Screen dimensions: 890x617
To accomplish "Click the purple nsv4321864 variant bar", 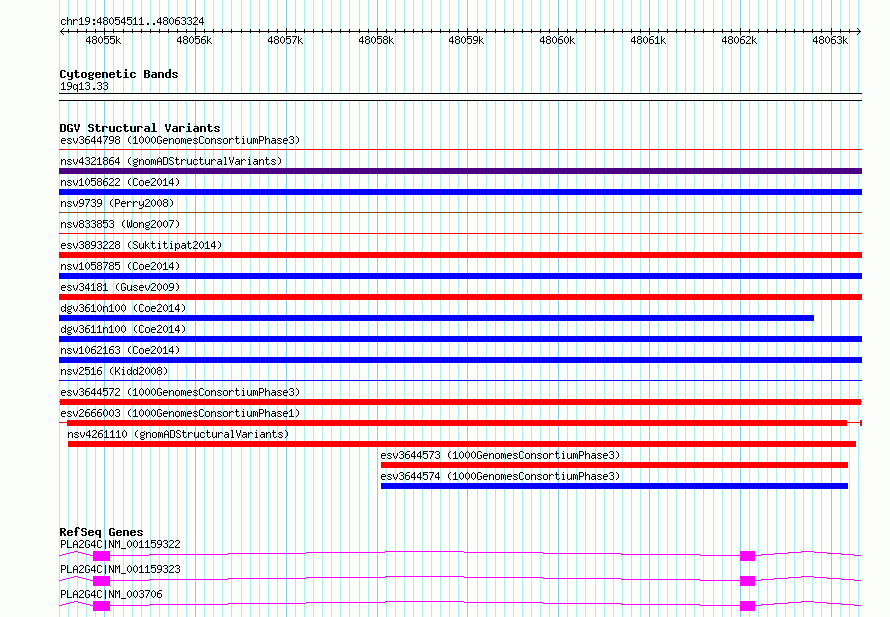I will pos(460,171).
